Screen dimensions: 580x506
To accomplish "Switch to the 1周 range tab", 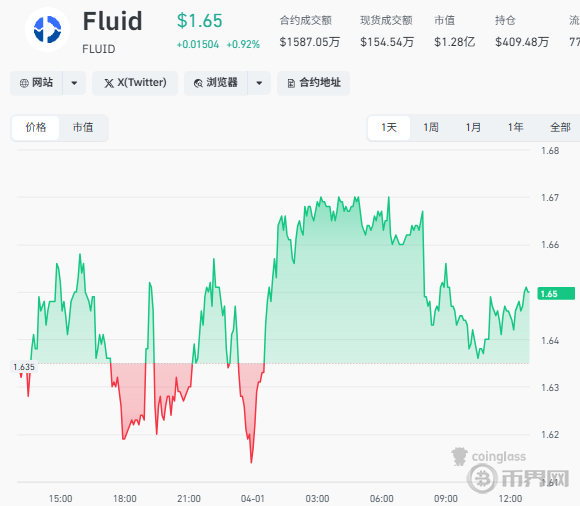I will click(431, 128).
